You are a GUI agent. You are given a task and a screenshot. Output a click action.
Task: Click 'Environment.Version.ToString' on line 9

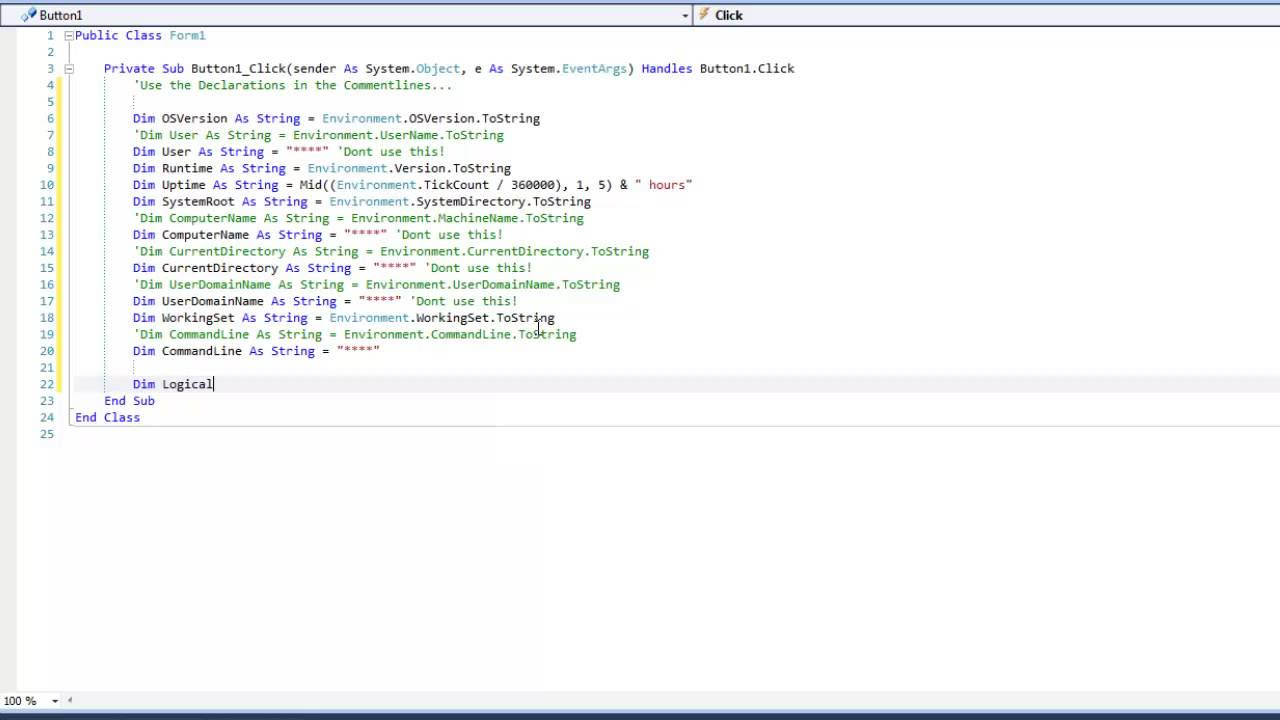(x=409, y=168)
